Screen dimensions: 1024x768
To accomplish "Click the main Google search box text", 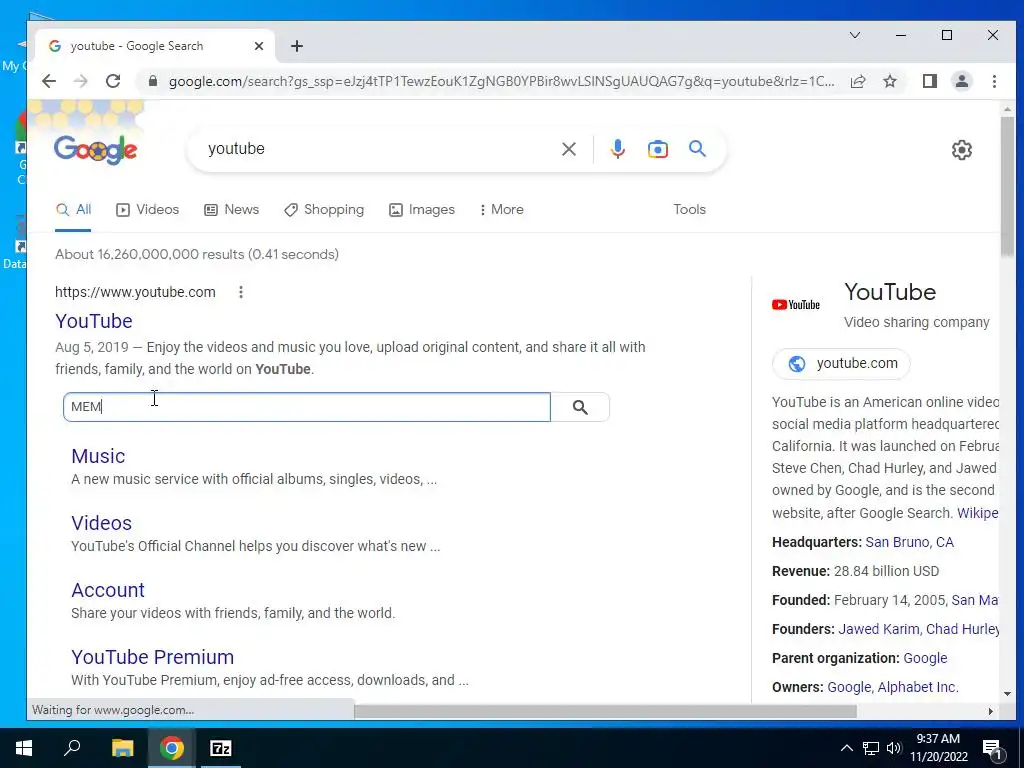I will (236, 149).
